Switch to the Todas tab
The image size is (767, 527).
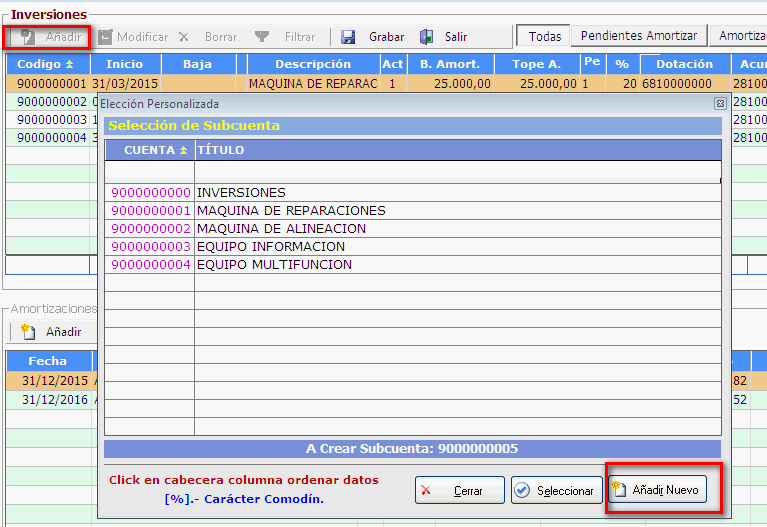(545, 36)
